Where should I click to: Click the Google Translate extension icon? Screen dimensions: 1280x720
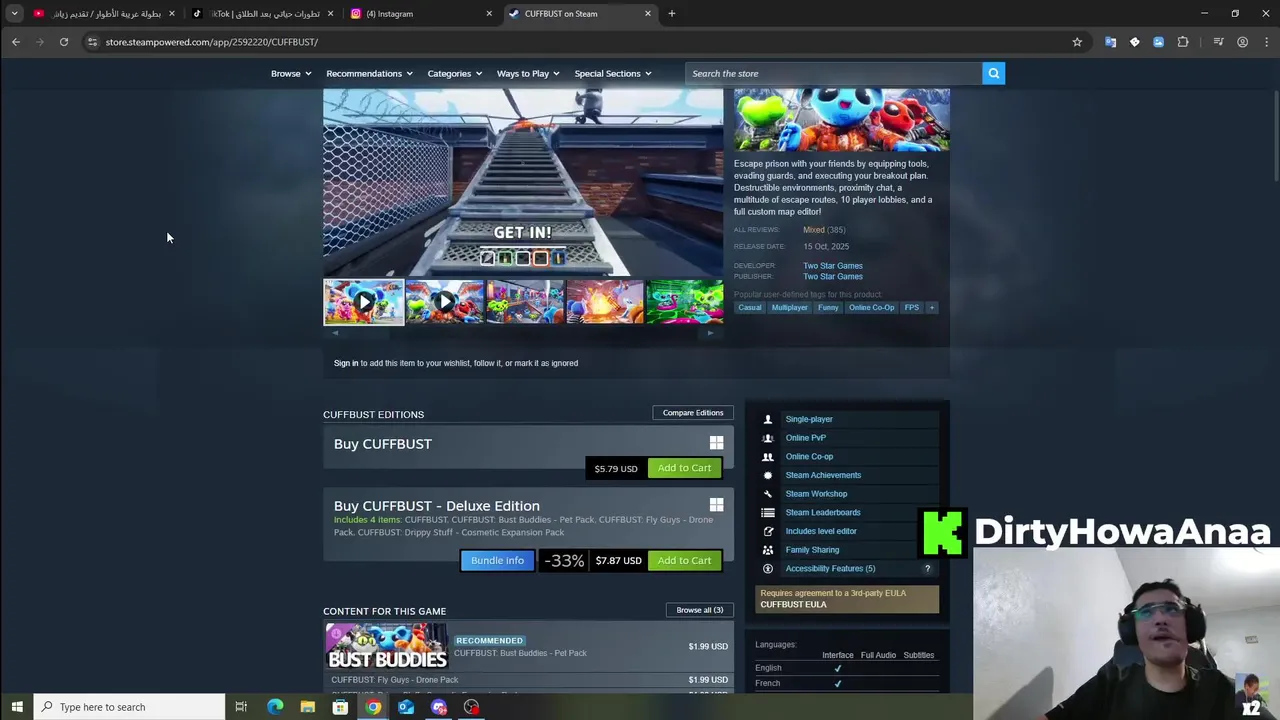click(1110, 42)
